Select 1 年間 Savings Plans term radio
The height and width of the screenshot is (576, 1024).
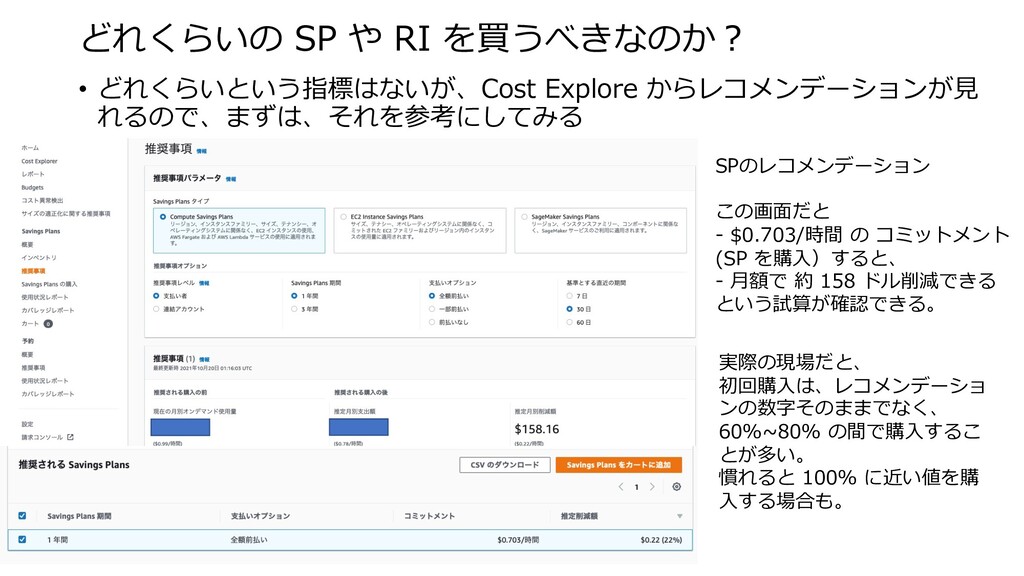coord(294,296)
